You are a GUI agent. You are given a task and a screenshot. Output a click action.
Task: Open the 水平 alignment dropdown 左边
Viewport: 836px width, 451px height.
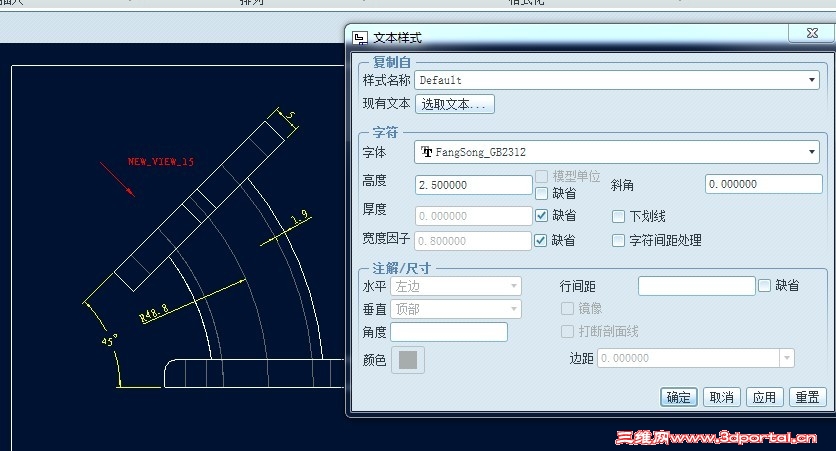pyautogui.click(x=456, y=286)
